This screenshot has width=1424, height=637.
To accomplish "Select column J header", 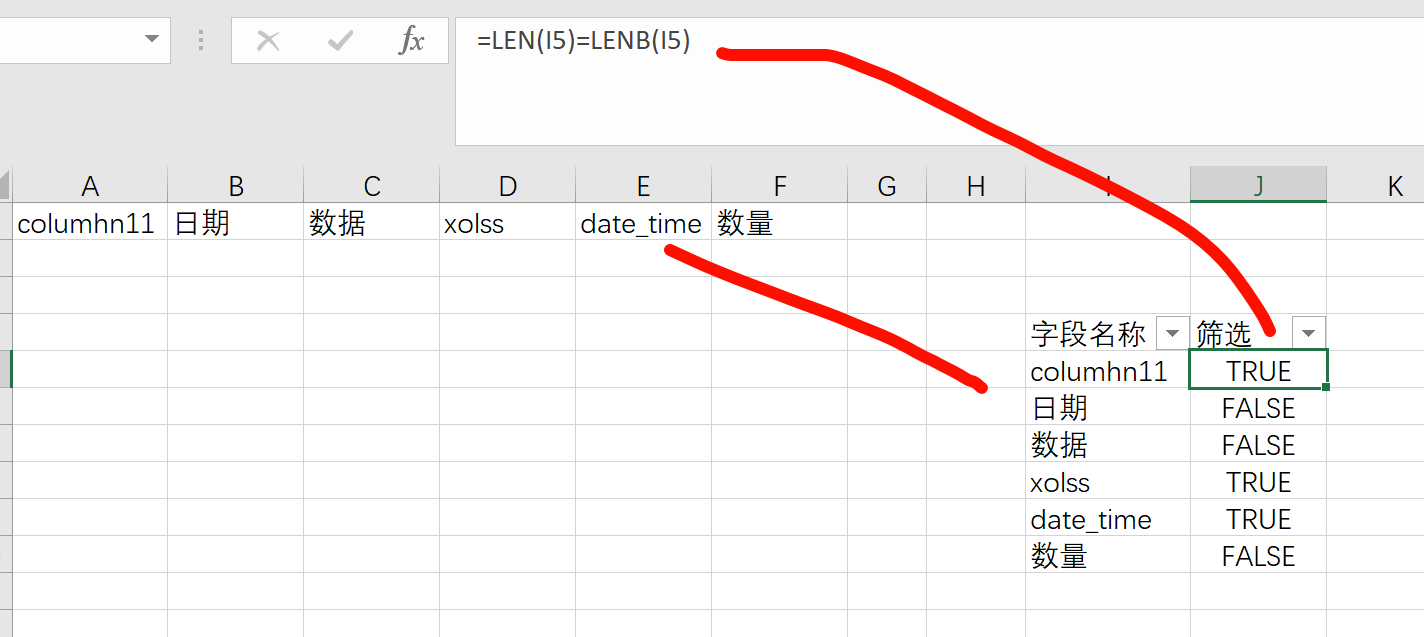I will (x=1258, y=186).
